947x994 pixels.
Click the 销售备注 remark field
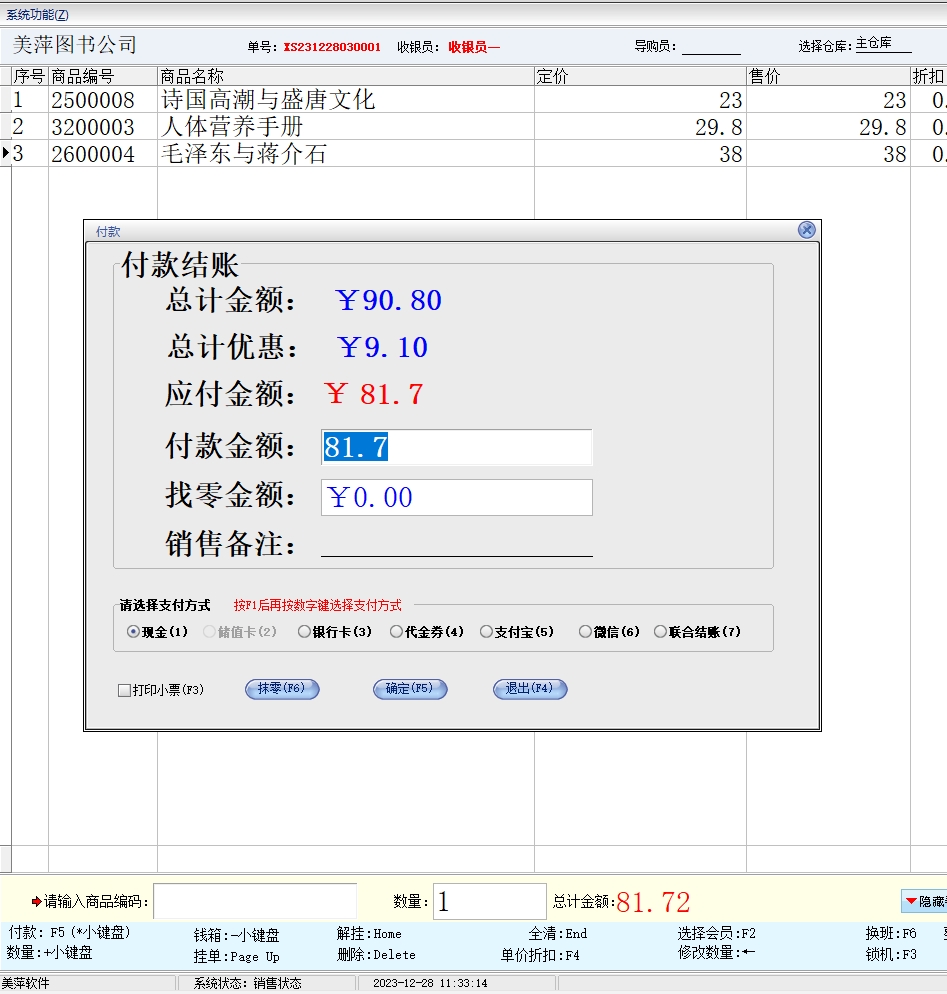(456, 544)
